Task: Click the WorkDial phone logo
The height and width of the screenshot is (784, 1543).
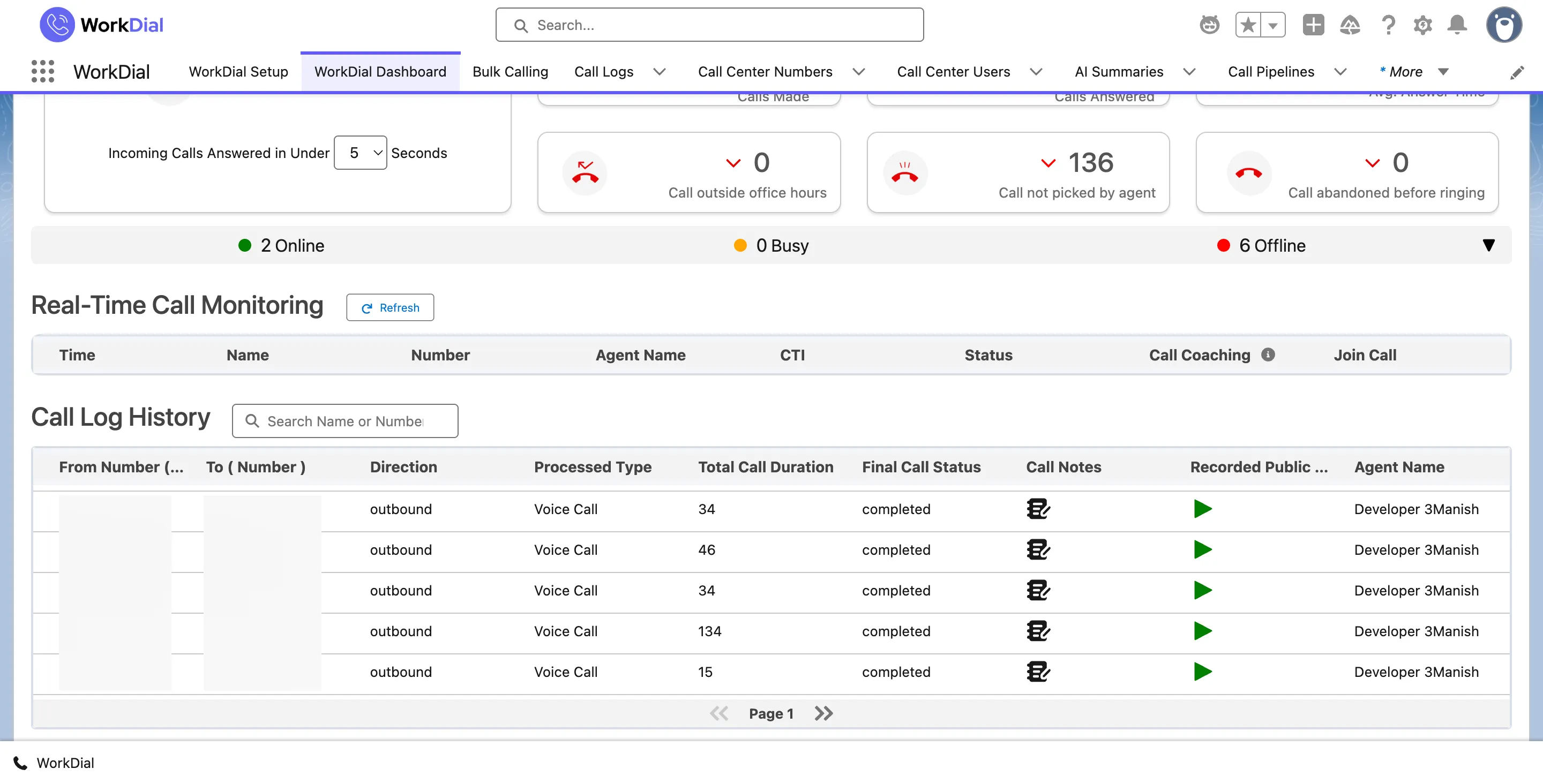Action: pyautogui.click(x=57, y=25)
